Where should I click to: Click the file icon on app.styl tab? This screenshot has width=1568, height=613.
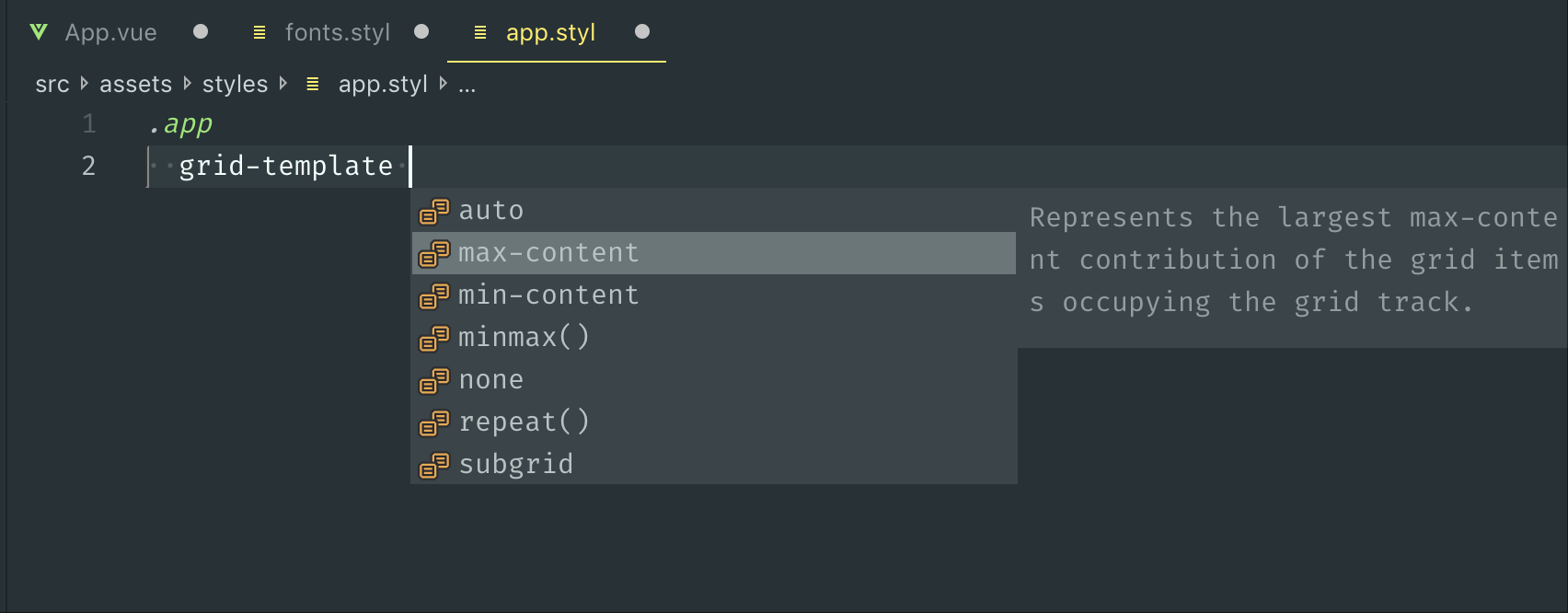[480, 32]
